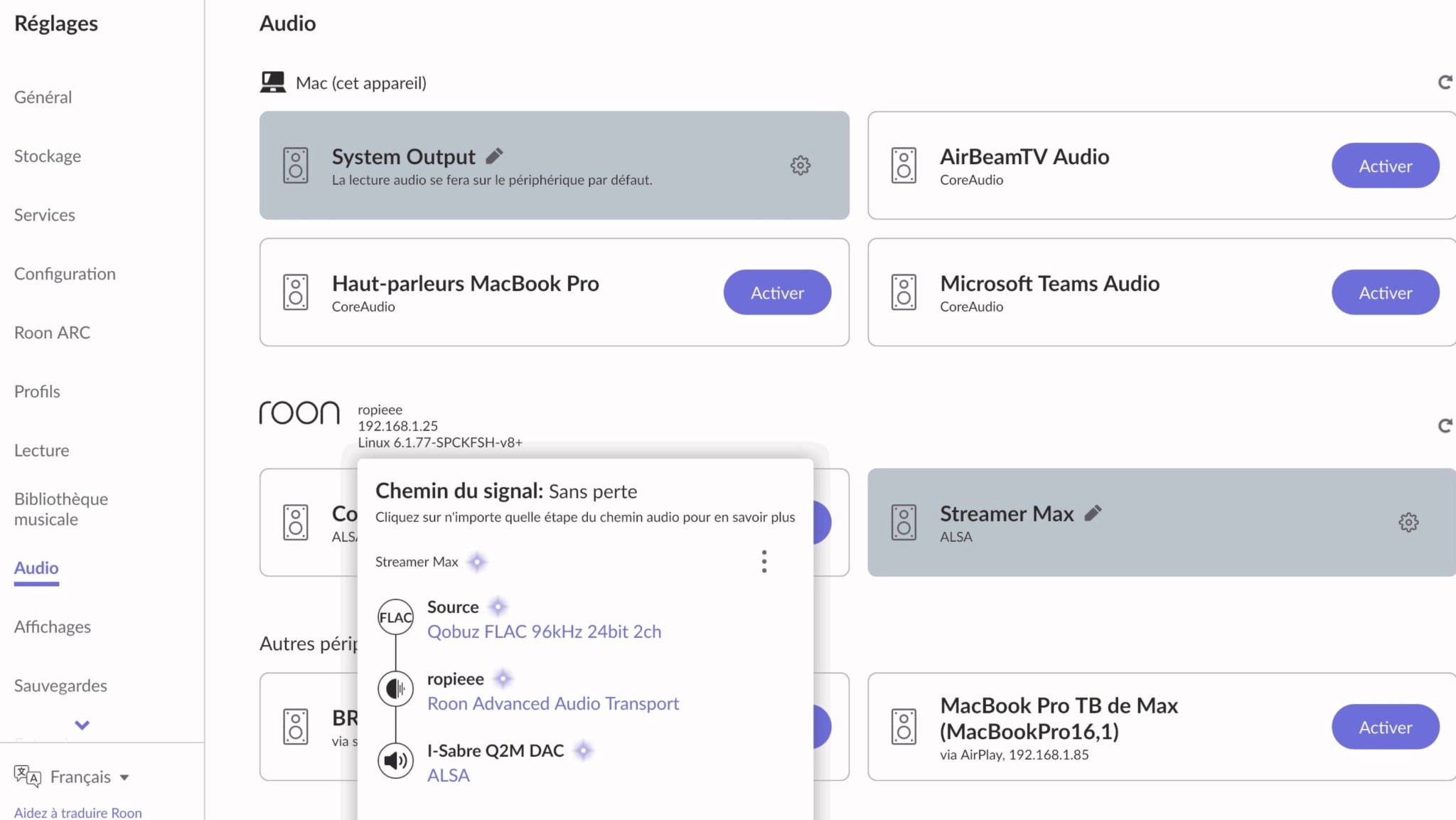
Task: Open Roon ARC settings
Action: pyautogui.click(x=53, y=333)
